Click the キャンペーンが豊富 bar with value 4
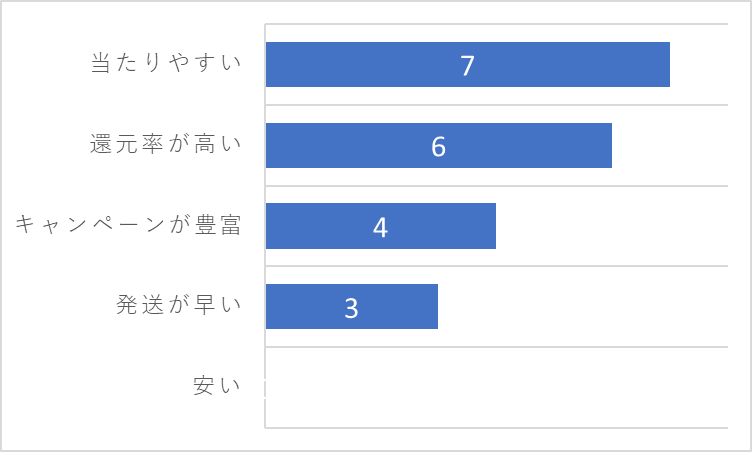This screenshot has width=752, height=452. (x=381, y=226)
